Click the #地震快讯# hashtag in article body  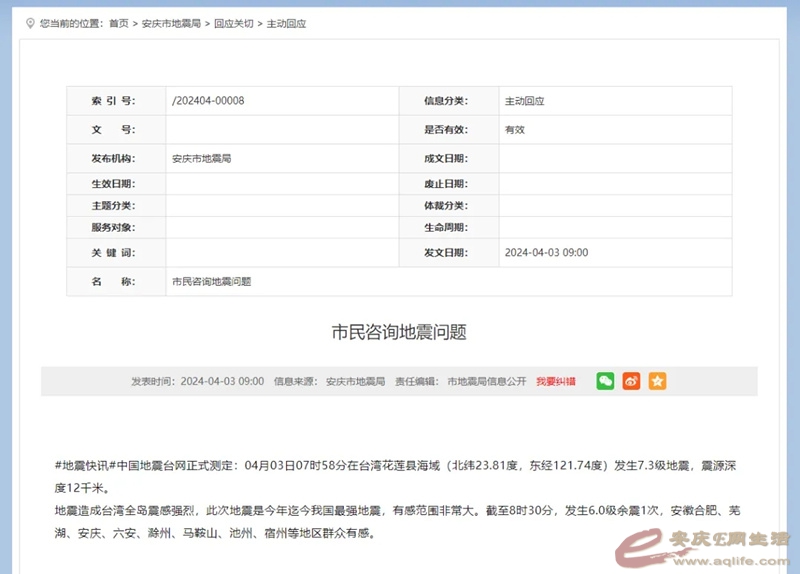pyautogui.click(x=82, y=465)
